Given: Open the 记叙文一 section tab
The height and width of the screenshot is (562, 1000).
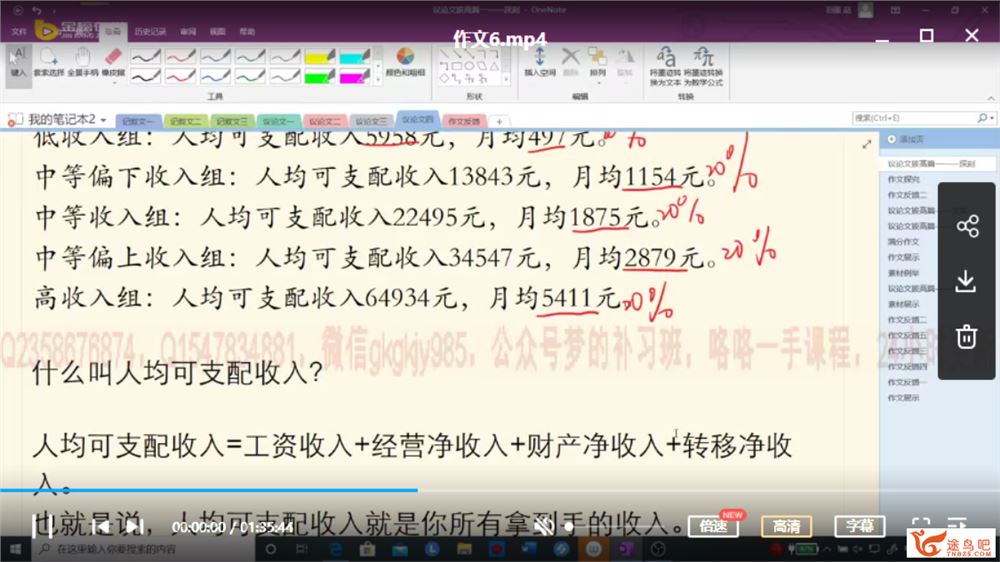Looking at the screenshot, I should click(138, 121).
